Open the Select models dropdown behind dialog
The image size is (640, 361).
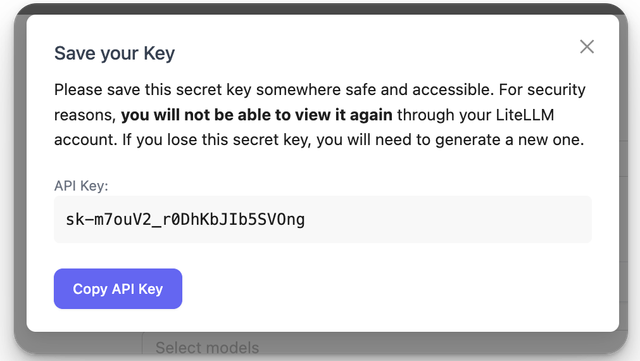pyautogui.click(x=207, y=348)
